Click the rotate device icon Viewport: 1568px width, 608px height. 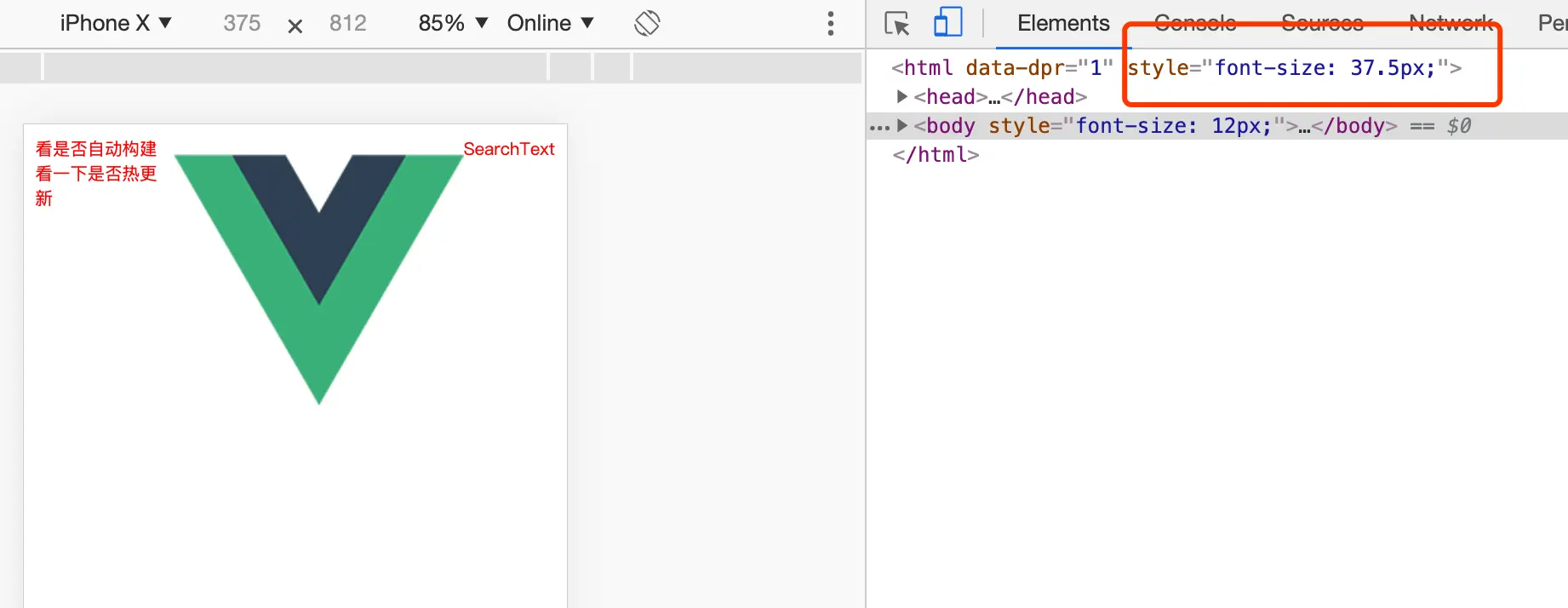(x=647, y=23)
